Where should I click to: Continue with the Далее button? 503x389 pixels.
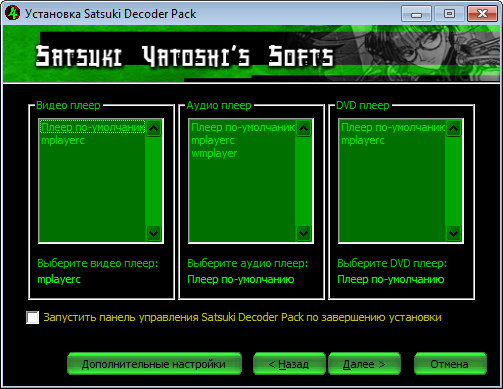pos(364,364)
